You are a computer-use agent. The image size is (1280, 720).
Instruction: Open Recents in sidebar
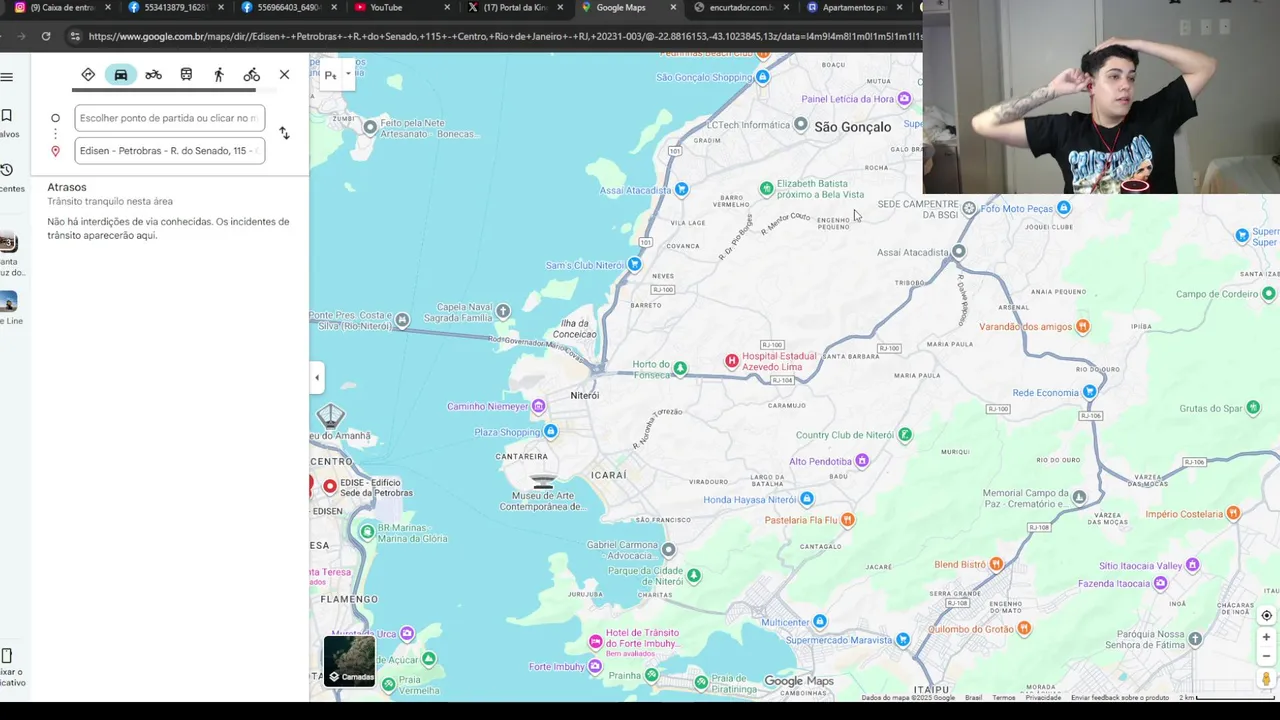pos(8,176)
